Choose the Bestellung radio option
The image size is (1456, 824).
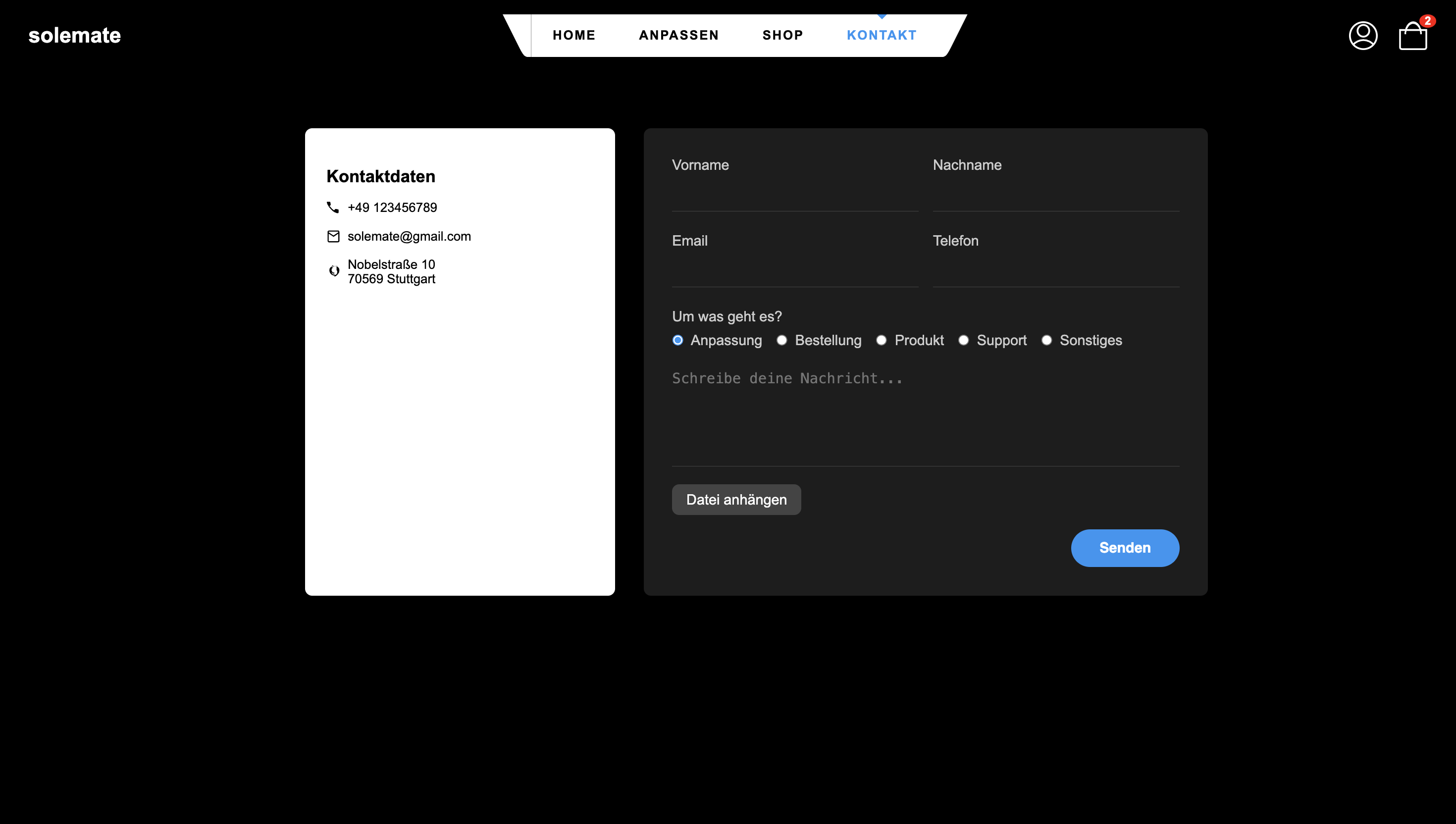pos(781,340)
